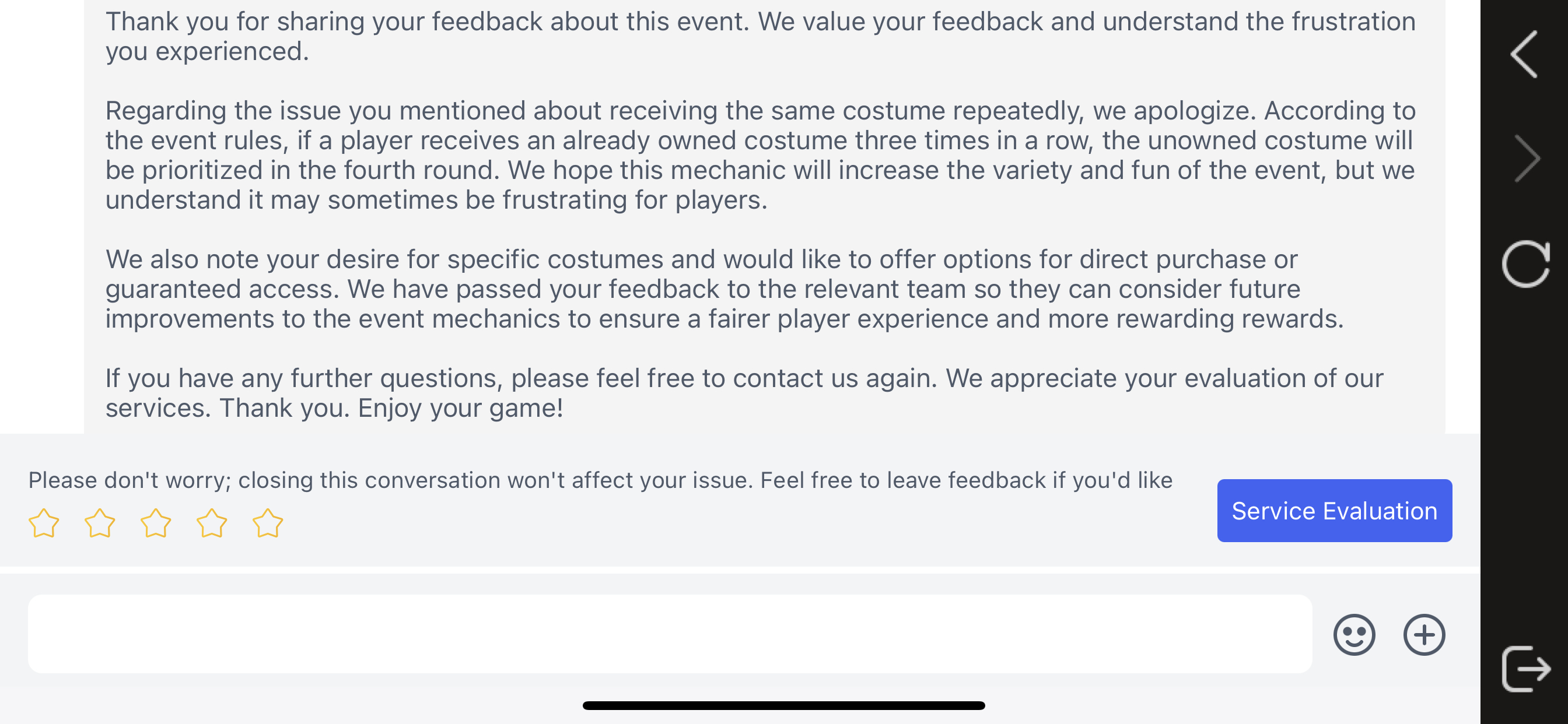Tap the forward arrow navigation icon
This screenshot has height=724, width=1568.
[1527, 159]
